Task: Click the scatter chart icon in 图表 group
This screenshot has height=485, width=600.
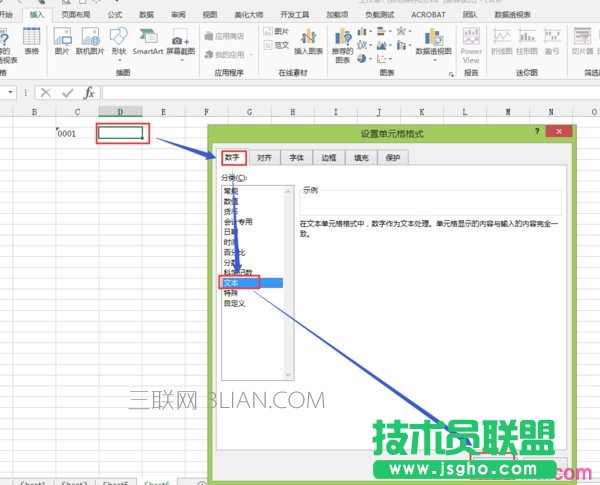Action: click(x=382, y=59)
